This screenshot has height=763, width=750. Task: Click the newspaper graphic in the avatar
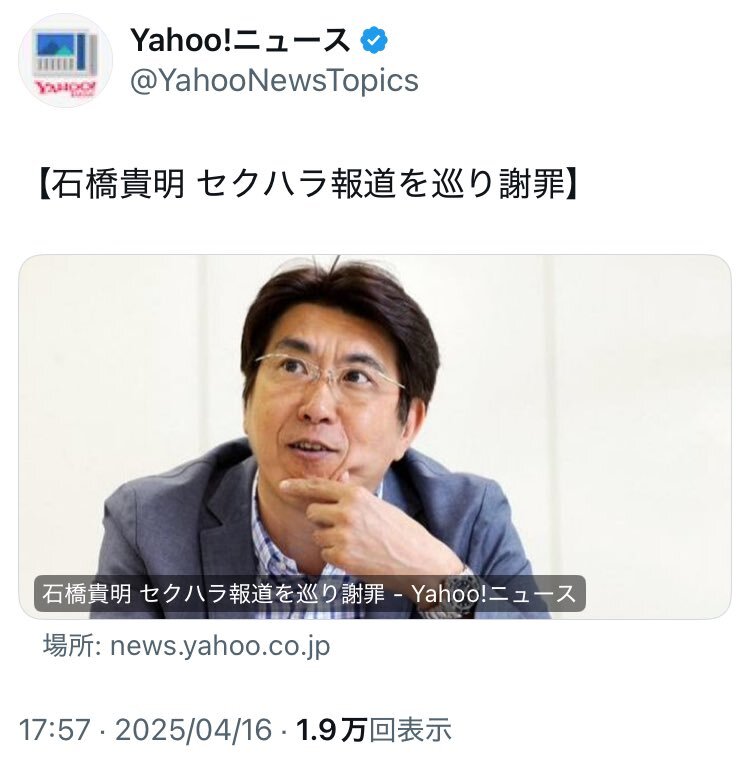(x=66, y=53)
